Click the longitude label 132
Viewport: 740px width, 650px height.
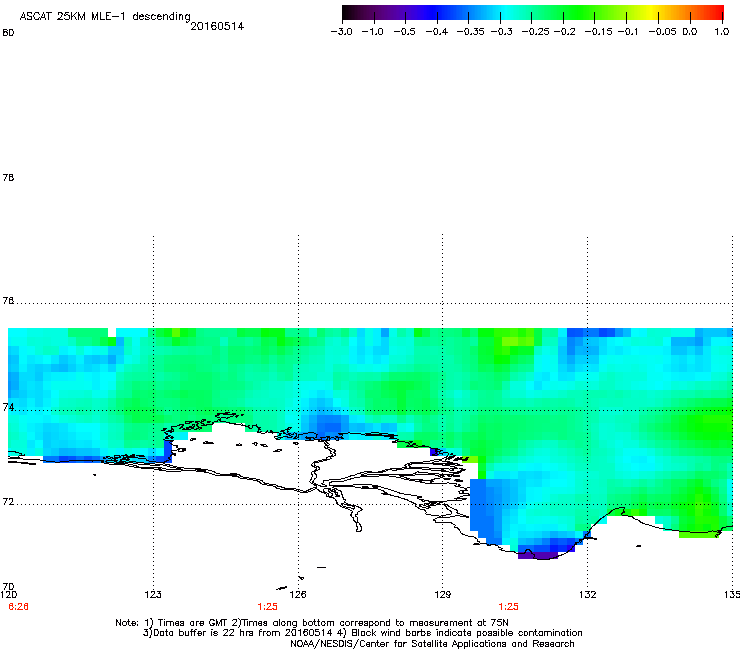(x=588, y=594)
